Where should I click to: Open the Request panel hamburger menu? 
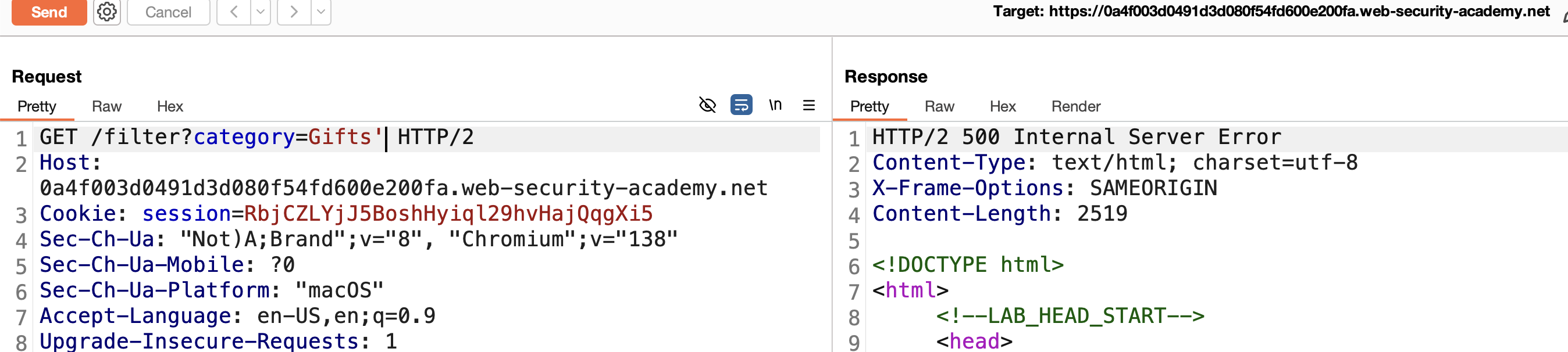[809, 105]
